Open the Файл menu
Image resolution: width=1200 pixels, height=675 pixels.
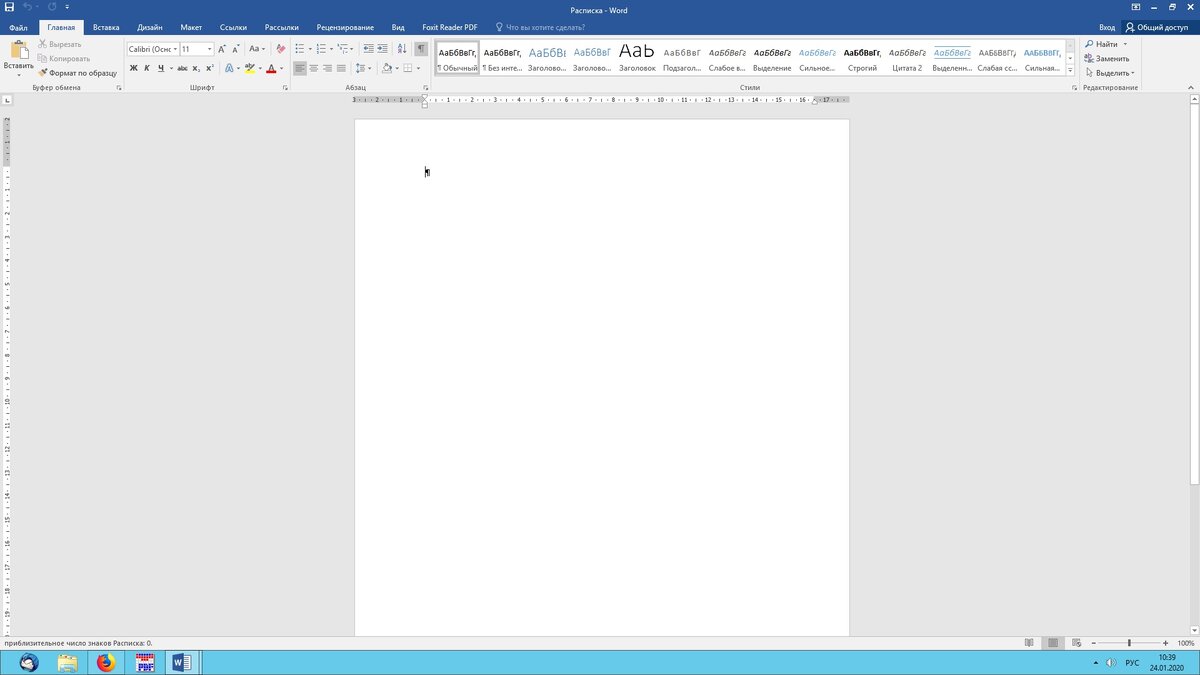[18, 27]
